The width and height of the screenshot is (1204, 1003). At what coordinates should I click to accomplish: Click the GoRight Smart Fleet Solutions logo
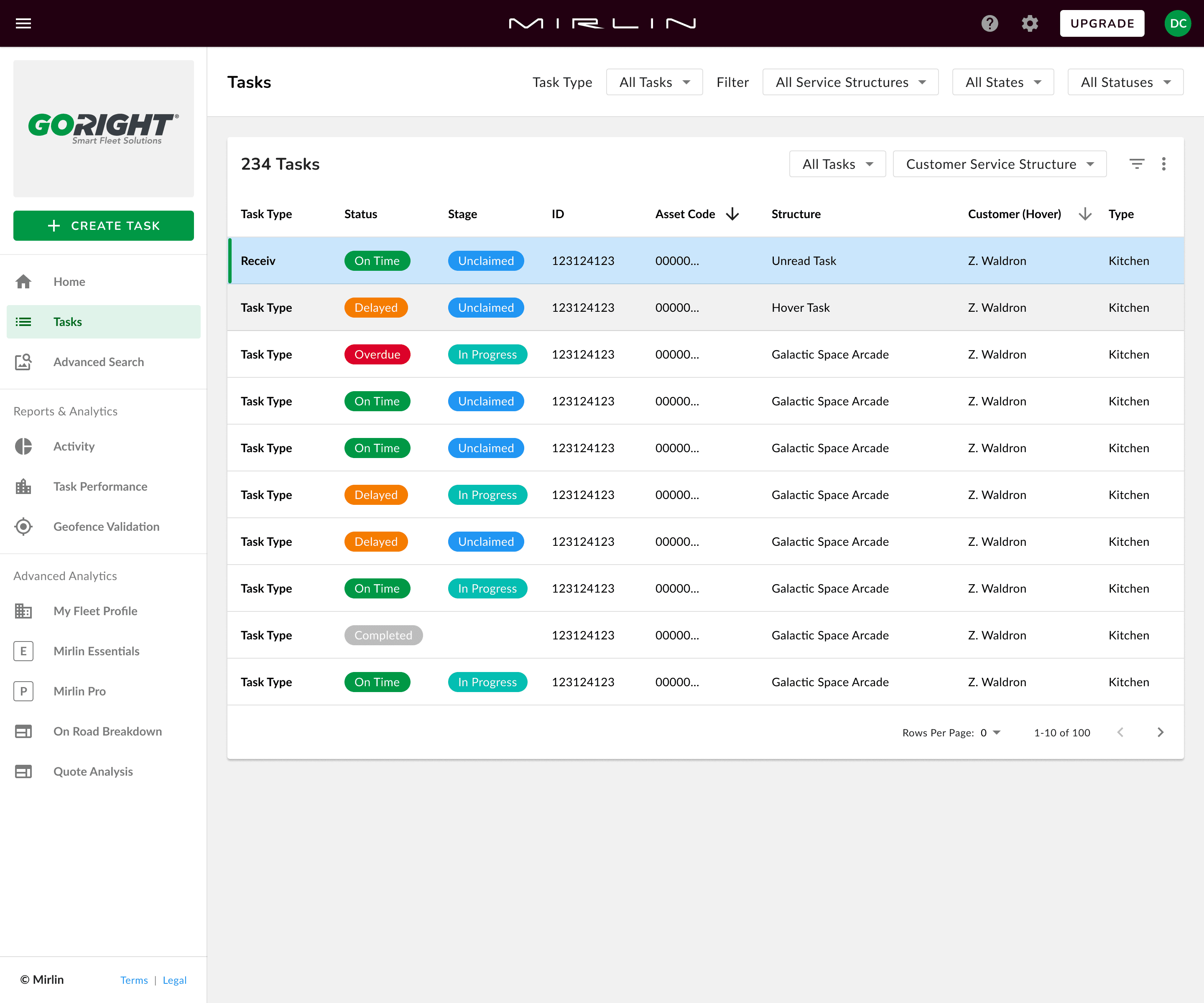tap(103, 128)
